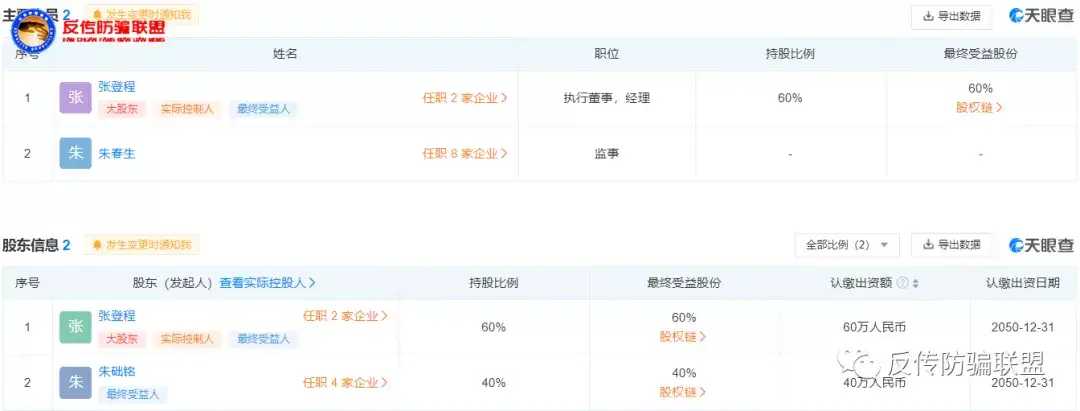This screenshot has height=411, width=1080.
Task: Expand 任职 8 家企业 for 朱春生
Action: [464, 153]
